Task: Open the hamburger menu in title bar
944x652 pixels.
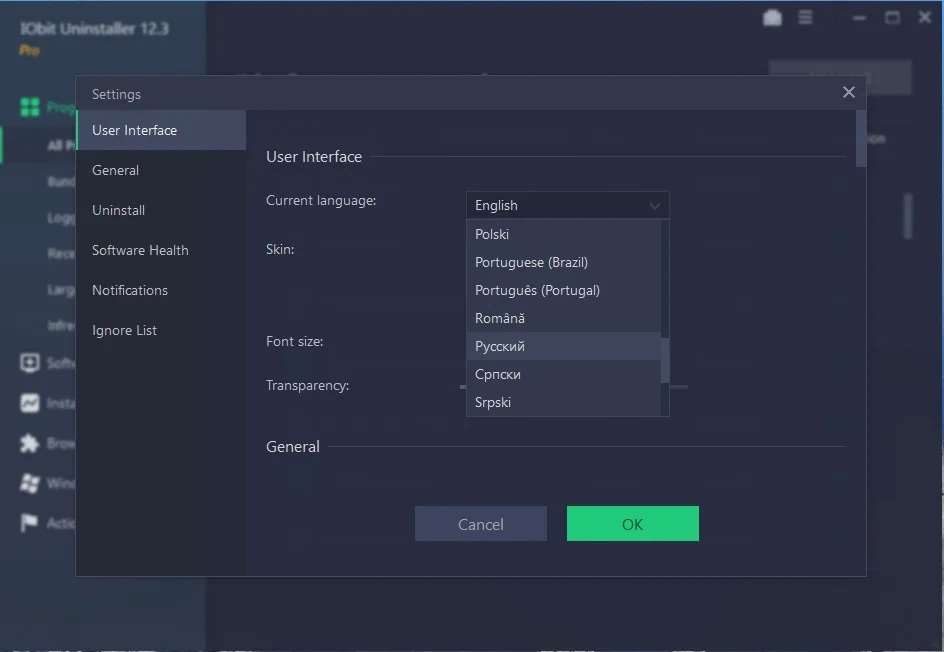Action: (805, 17)
